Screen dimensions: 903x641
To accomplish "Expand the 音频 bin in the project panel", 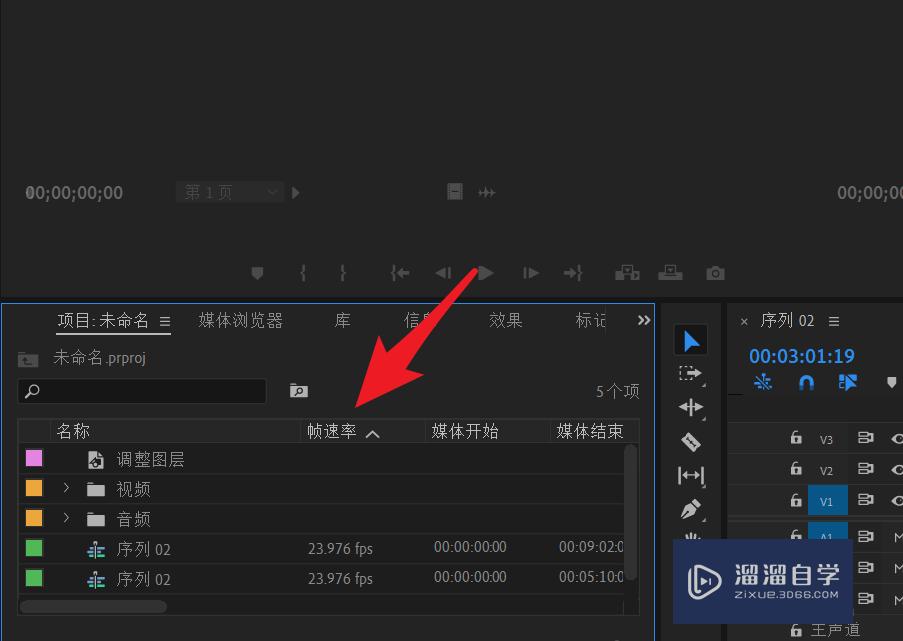I will 66,518.
